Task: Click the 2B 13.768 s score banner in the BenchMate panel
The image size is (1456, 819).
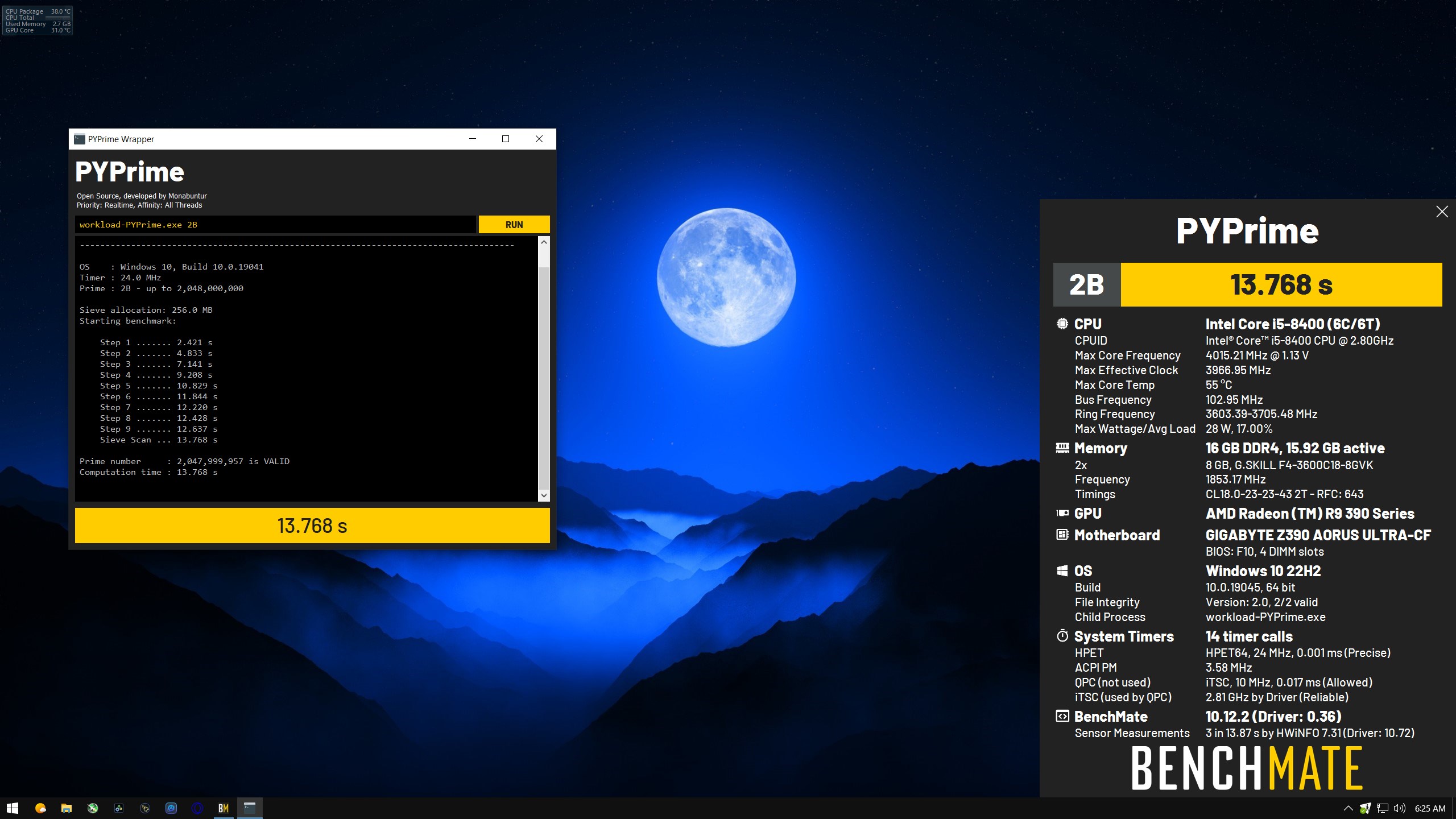Action: (x=1248, y=284)
